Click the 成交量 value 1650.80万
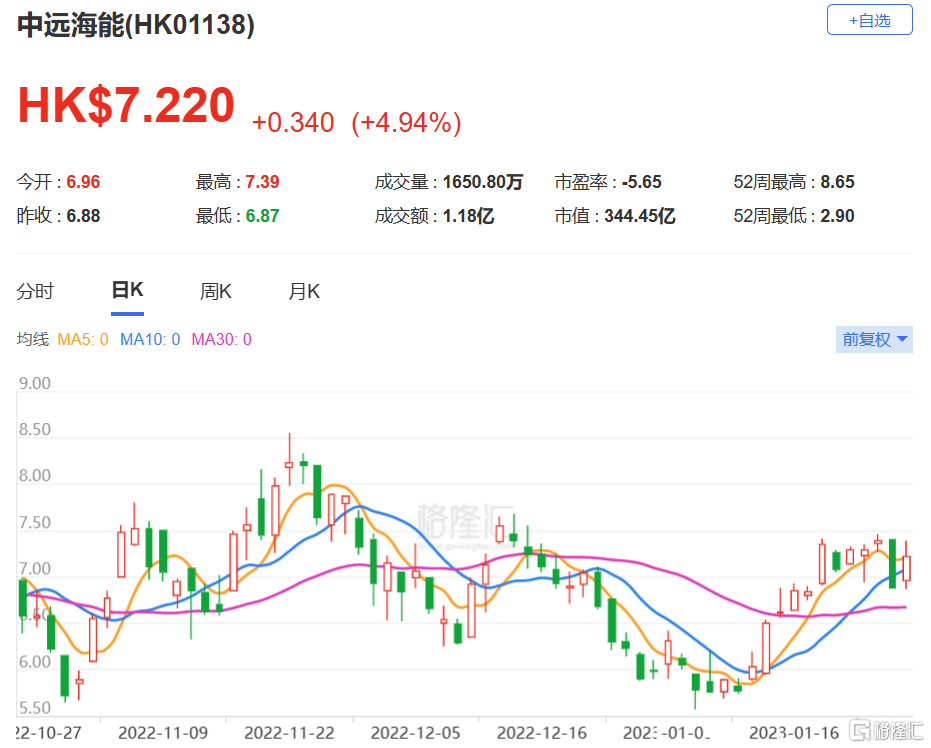This screenshot has width=931, height=748. [x=483, y=182]
